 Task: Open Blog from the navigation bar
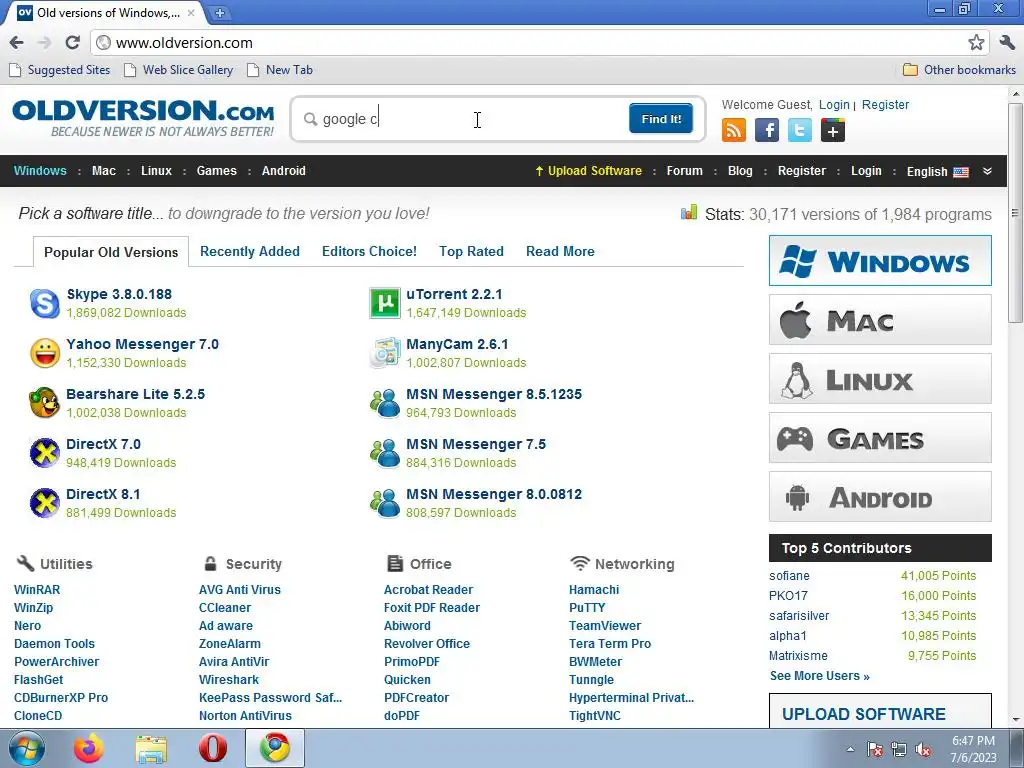(x=740, y=171)
